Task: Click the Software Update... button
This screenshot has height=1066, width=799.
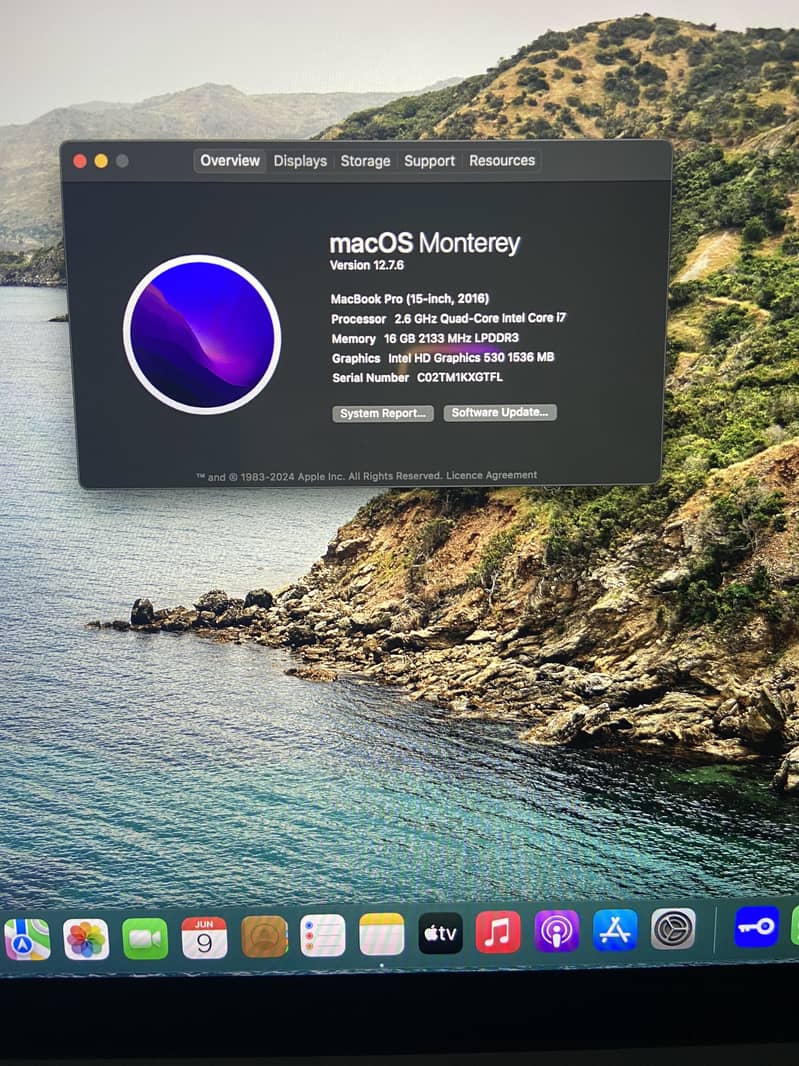Action: 500,412
